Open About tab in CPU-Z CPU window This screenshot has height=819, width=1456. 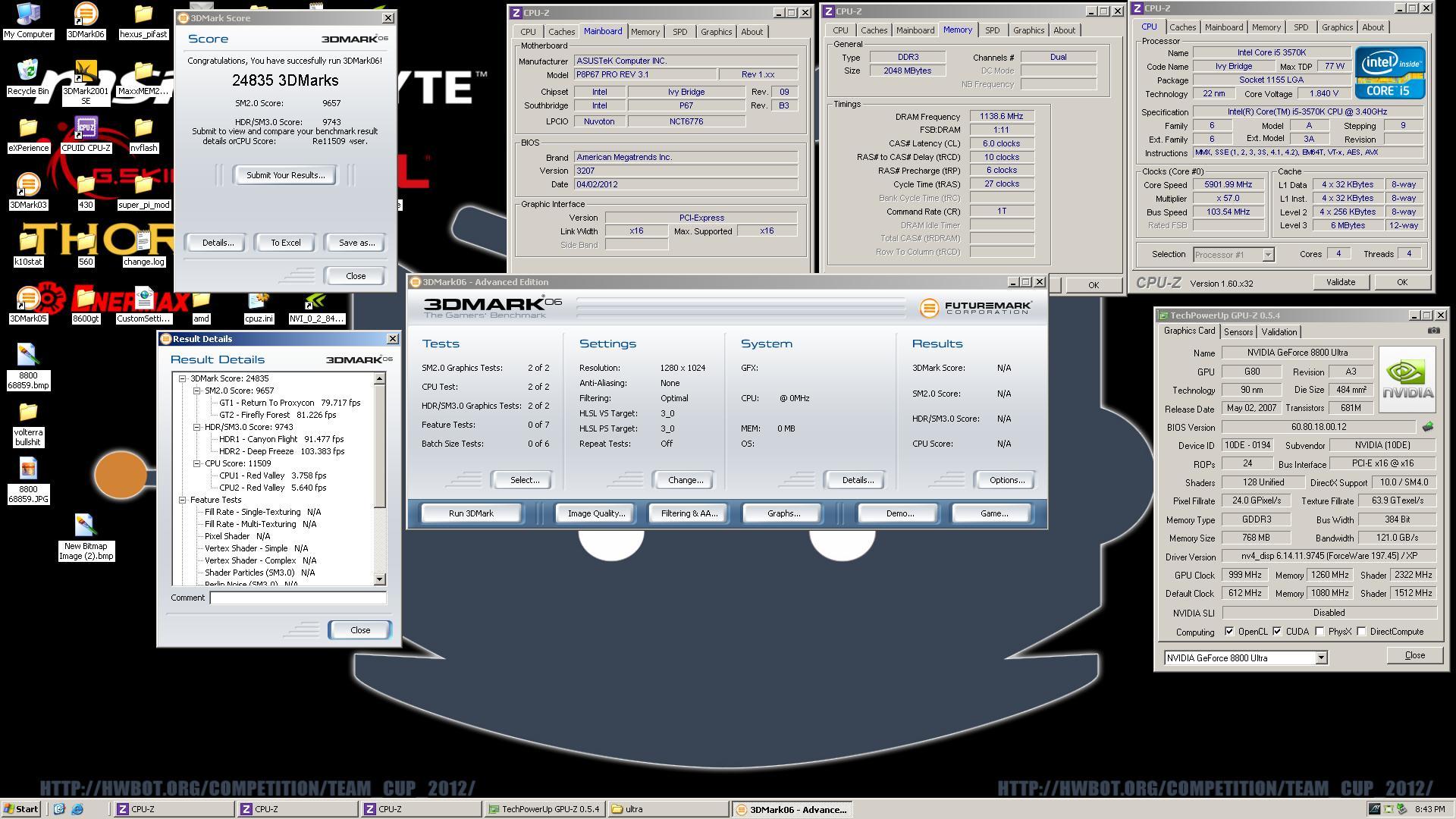point(1373,27)
